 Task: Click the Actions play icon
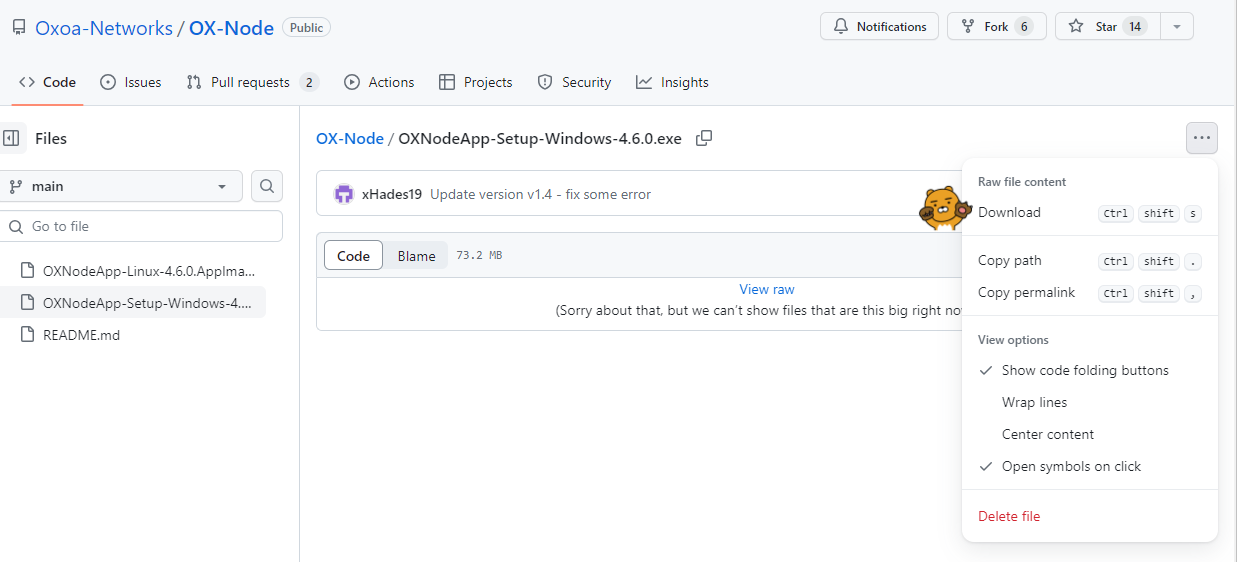tap(352, 82)
